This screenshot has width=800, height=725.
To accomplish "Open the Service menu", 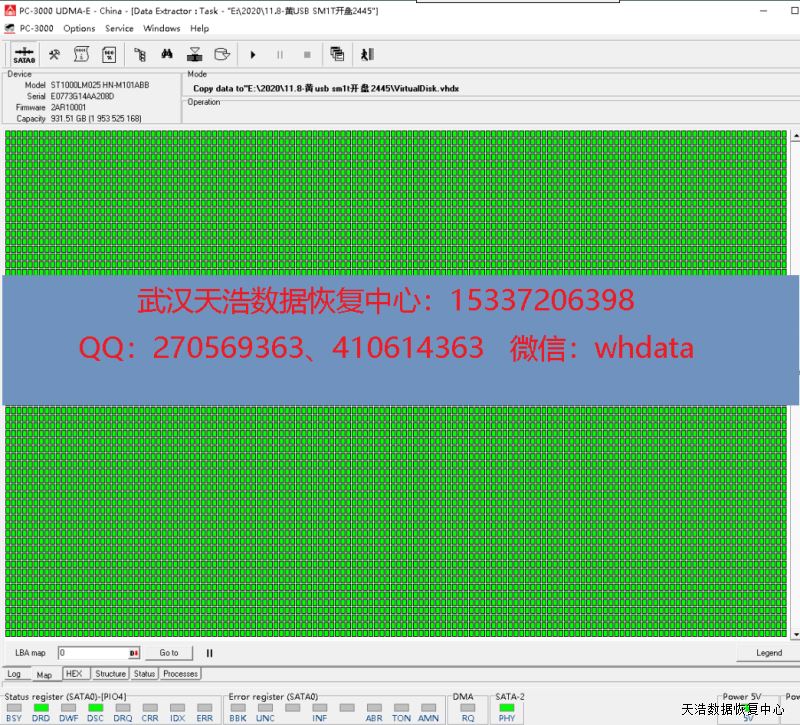I will (x=119, y=28).
